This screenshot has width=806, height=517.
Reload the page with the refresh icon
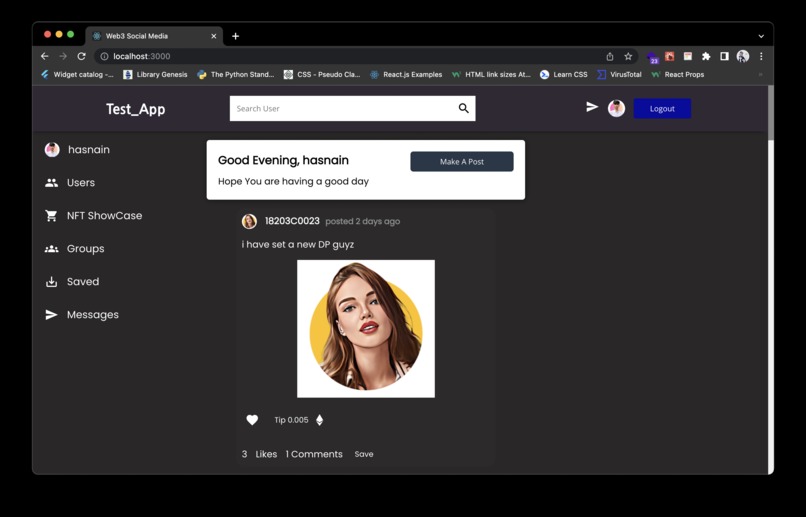tap(81, 56)
